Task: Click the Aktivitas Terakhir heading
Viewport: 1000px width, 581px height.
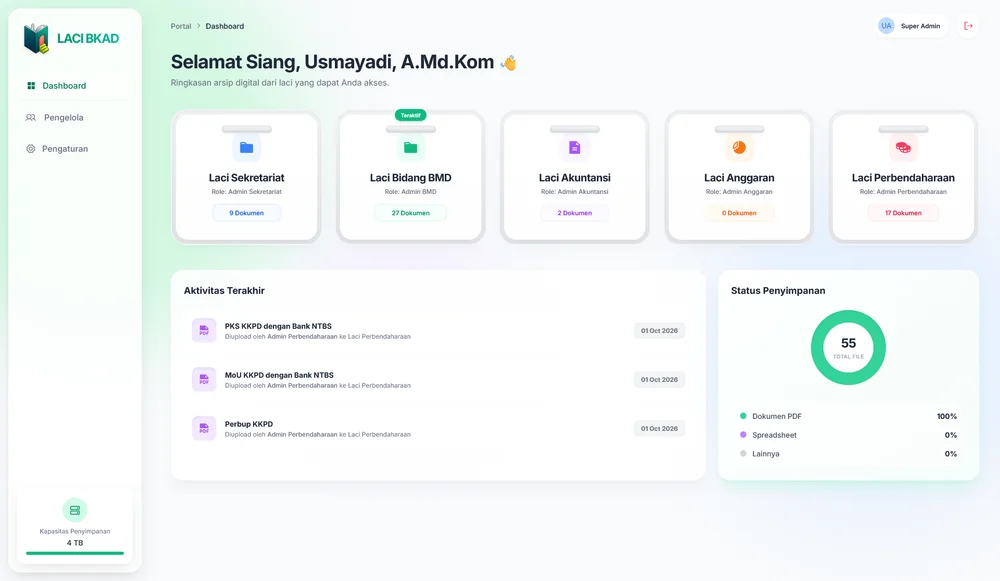Action: click(x=224, y=291)
